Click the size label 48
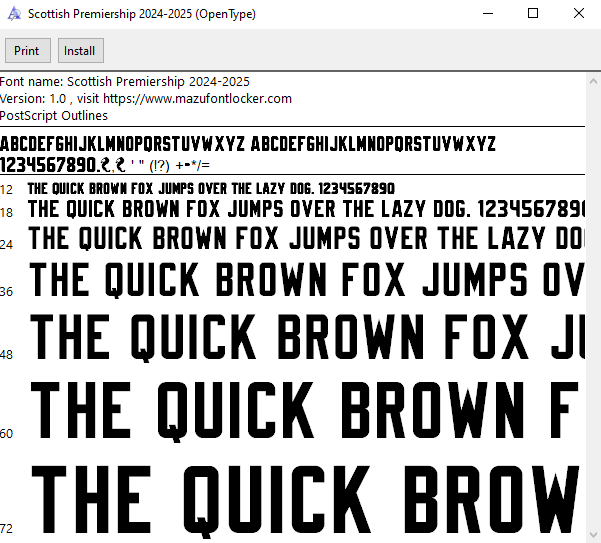 click(x=7, y=355)
